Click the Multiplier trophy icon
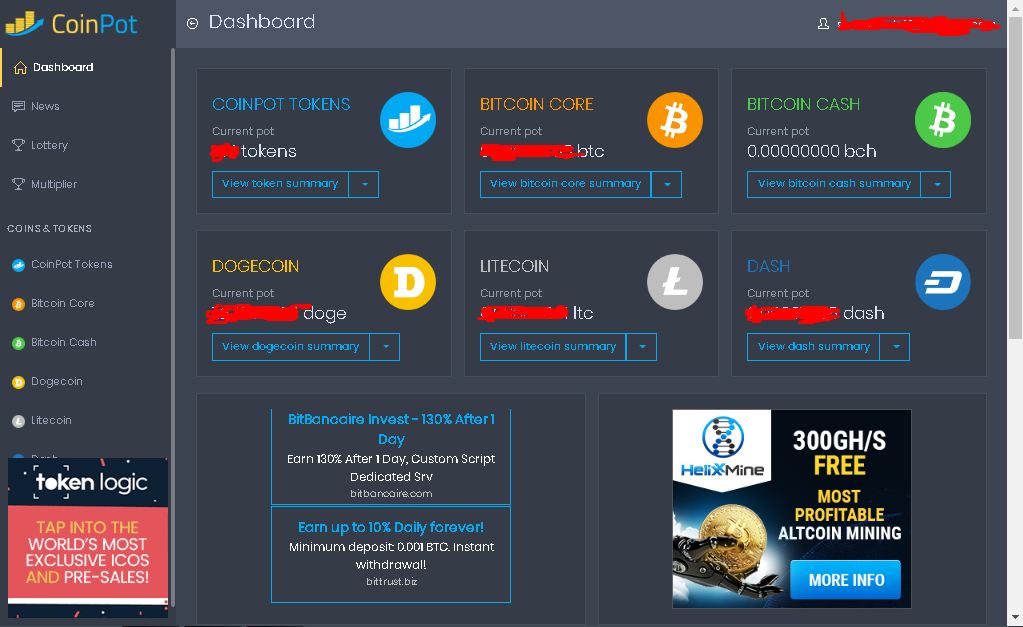 [18, 184]
